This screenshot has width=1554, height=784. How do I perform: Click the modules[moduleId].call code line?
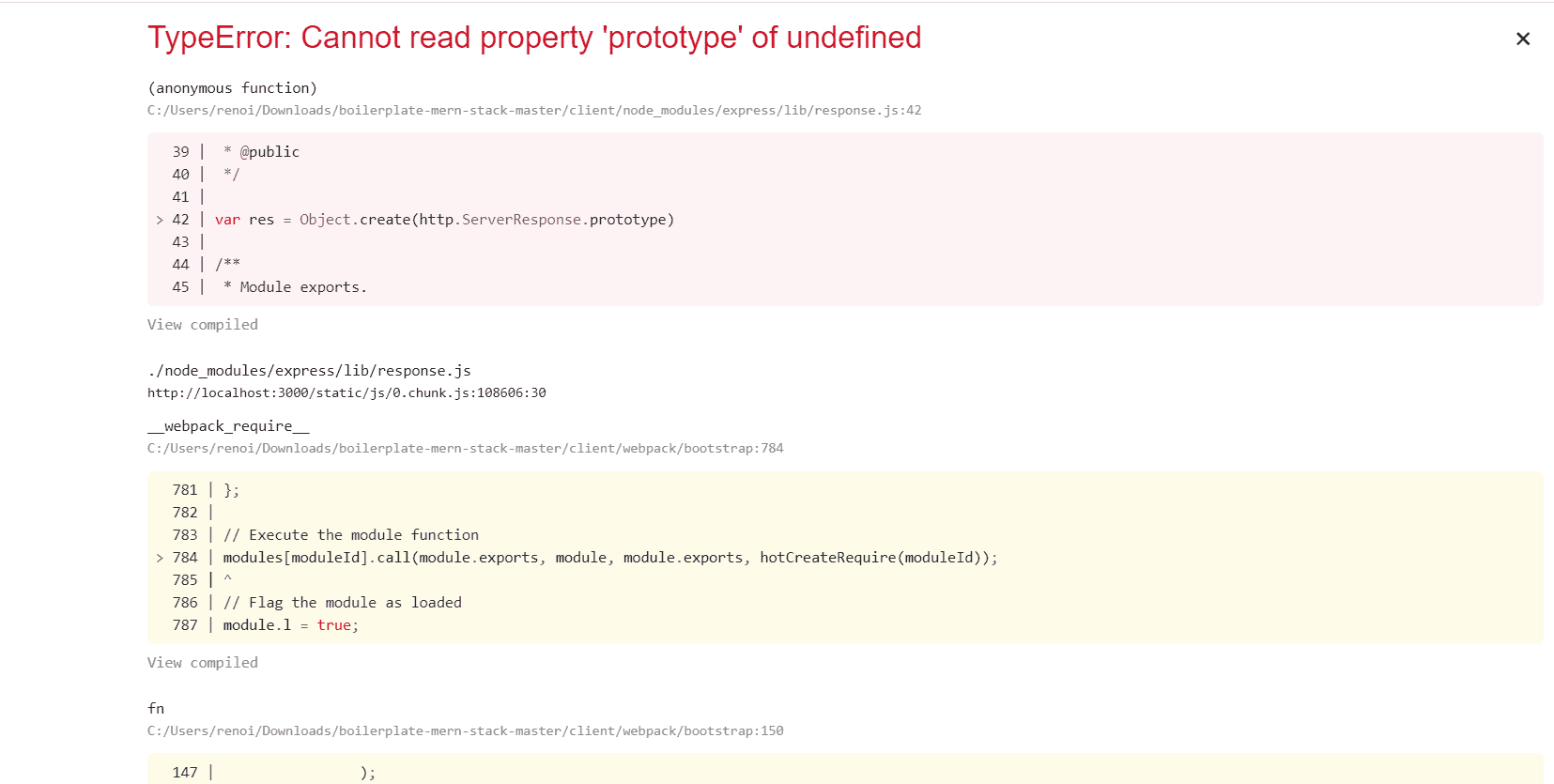tap(609, 558)
